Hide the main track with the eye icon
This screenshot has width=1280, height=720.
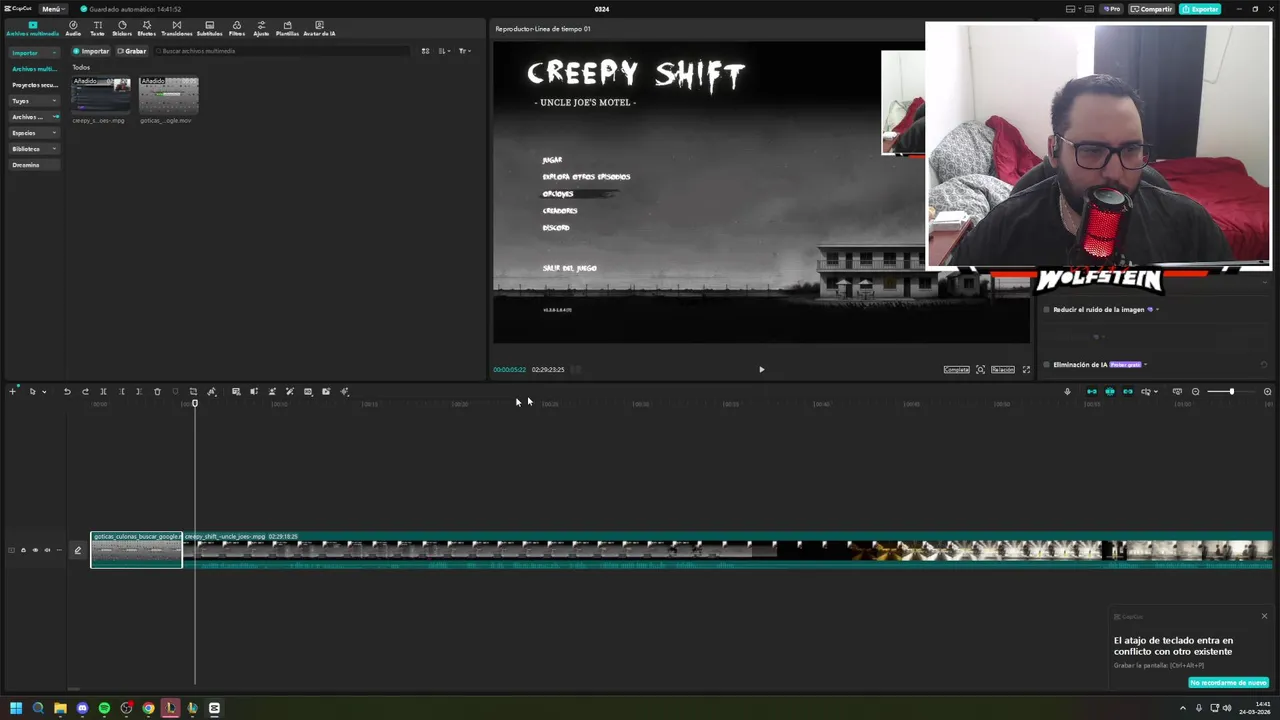[35, 550]
